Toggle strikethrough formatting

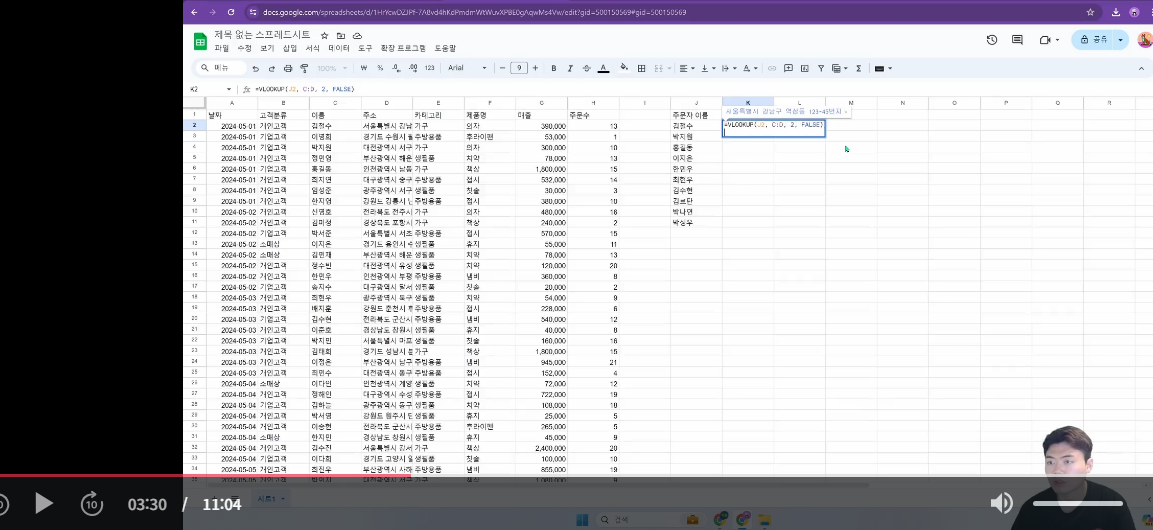point(586,68)
